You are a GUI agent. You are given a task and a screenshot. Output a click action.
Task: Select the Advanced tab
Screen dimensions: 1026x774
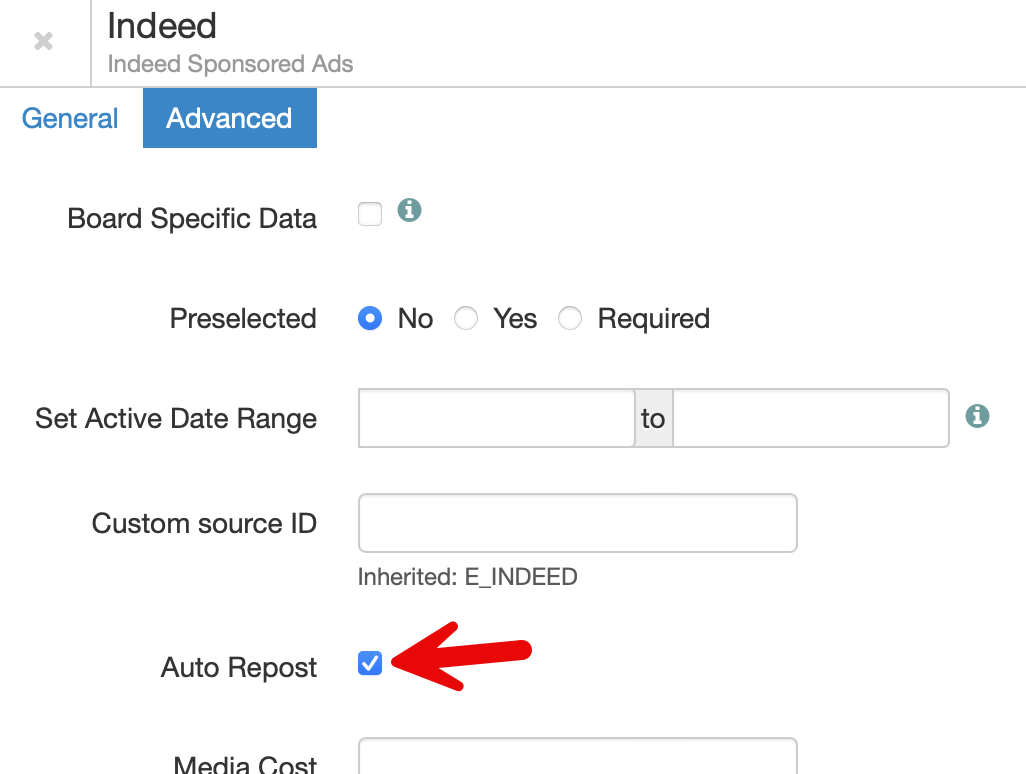click(229, 118)
